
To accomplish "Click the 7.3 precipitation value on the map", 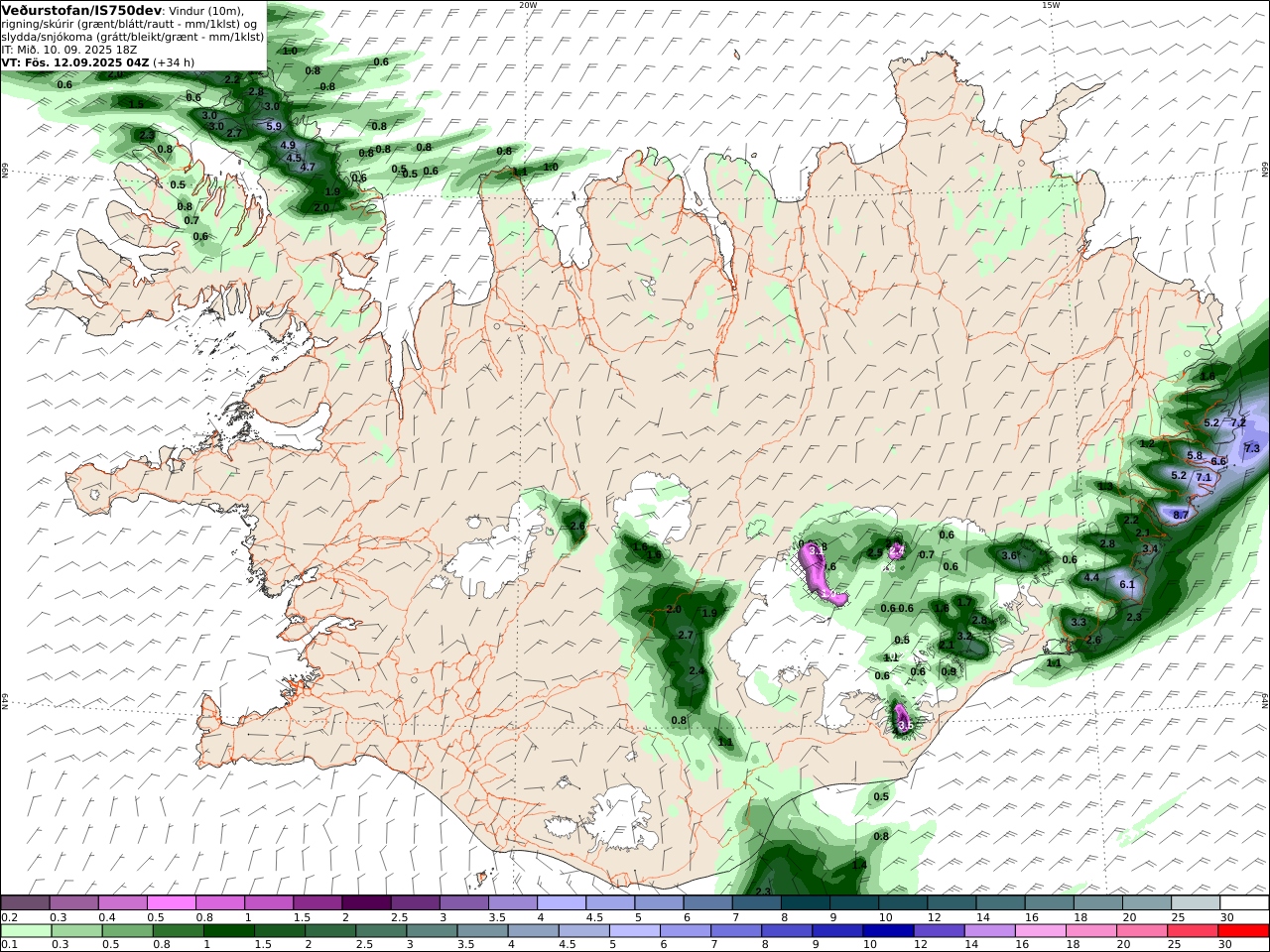I will tap(1251, 448).
